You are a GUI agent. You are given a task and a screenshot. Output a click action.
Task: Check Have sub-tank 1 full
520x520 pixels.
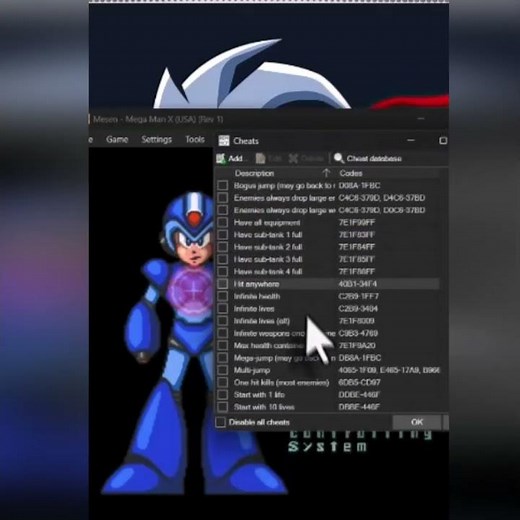coord(223,235)
